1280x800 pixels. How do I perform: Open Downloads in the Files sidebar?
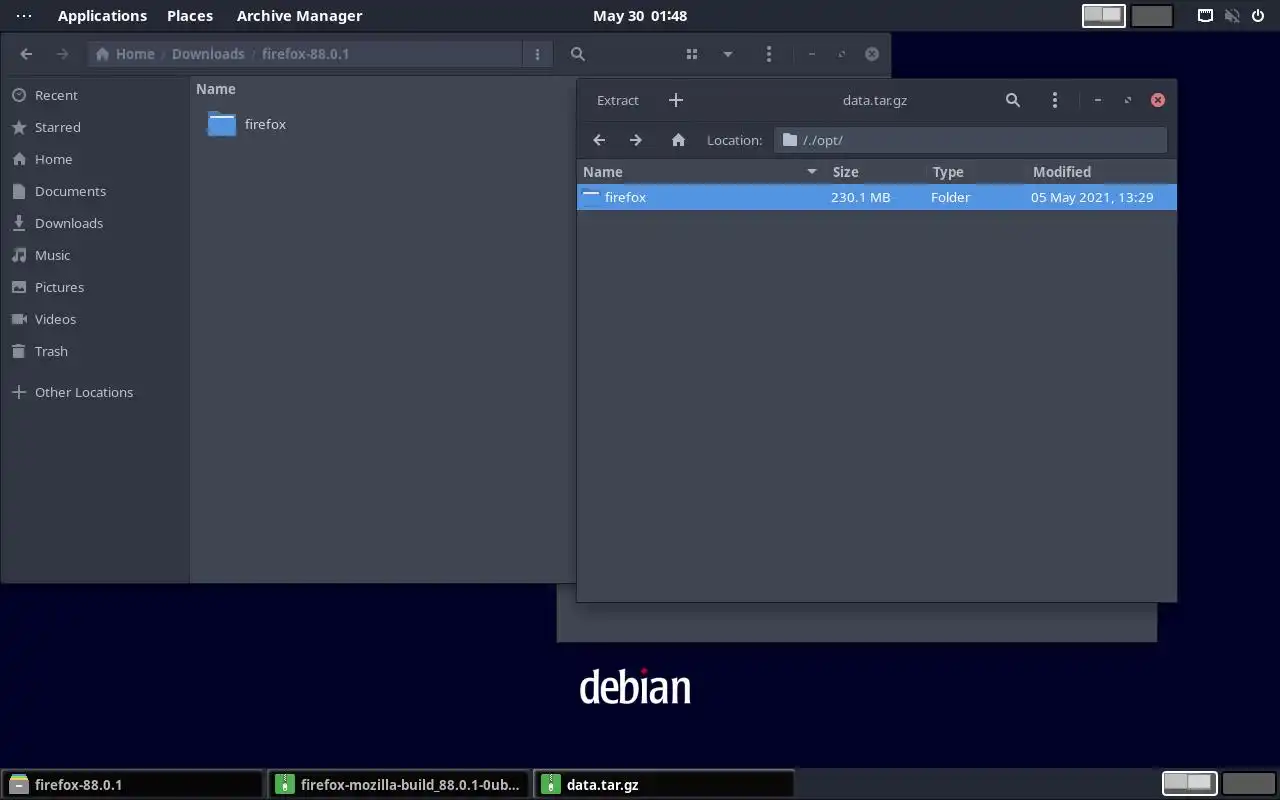point(95,223)
